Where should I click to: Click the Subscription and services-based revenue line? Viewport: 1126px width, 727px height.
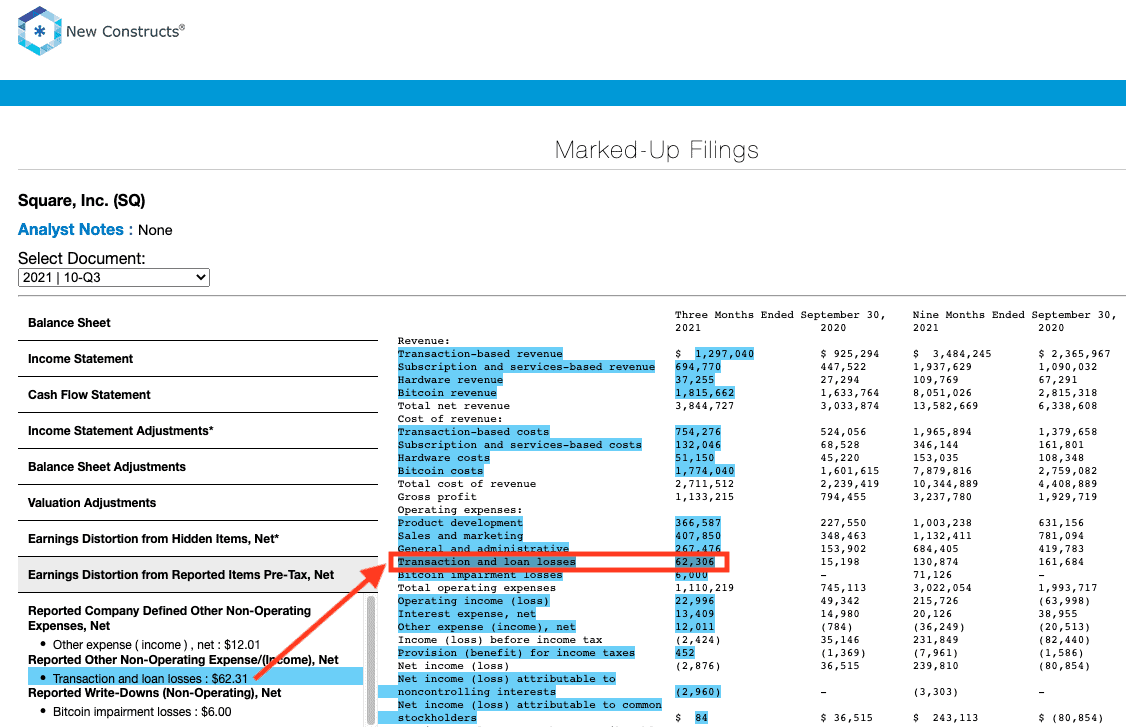526,366
